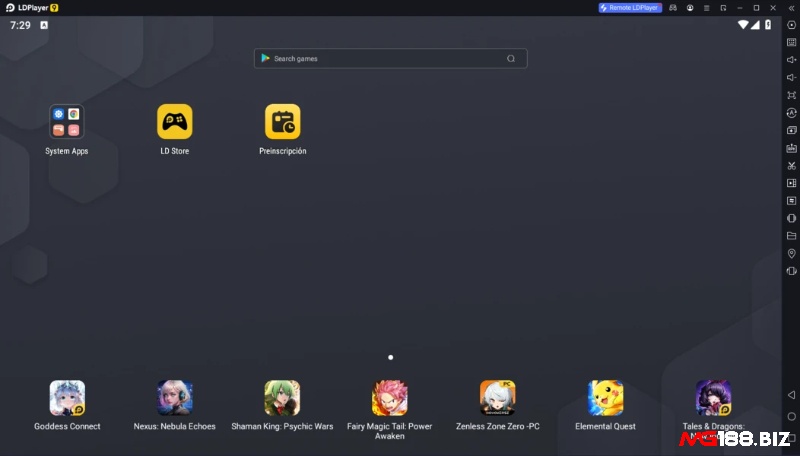Click the Android back triangle button
The height and width of the screenshot is (456, 800).
[791, 395]
